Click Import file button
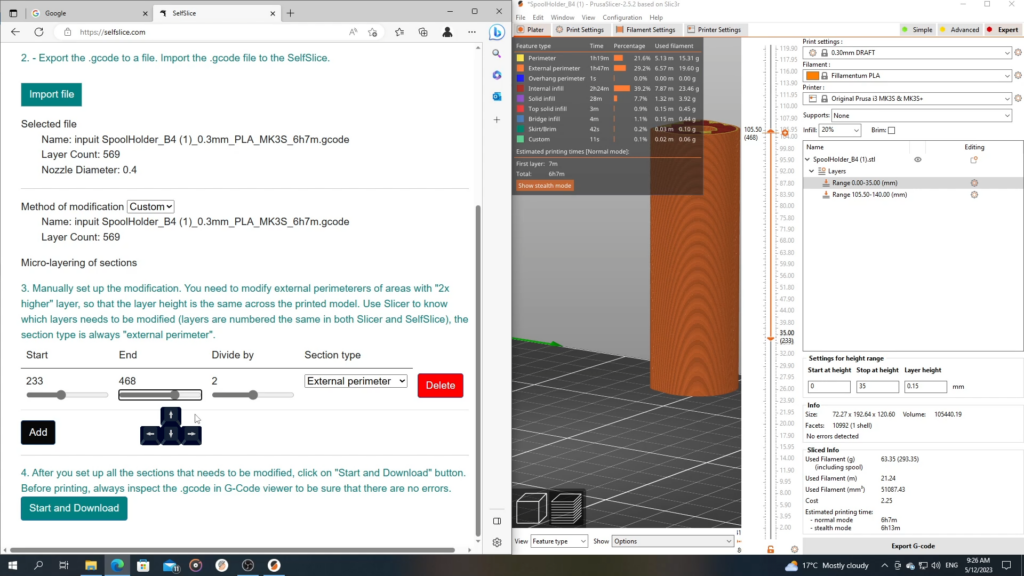The width and height of the screenshot is (1024, 576). coord(51,95)
